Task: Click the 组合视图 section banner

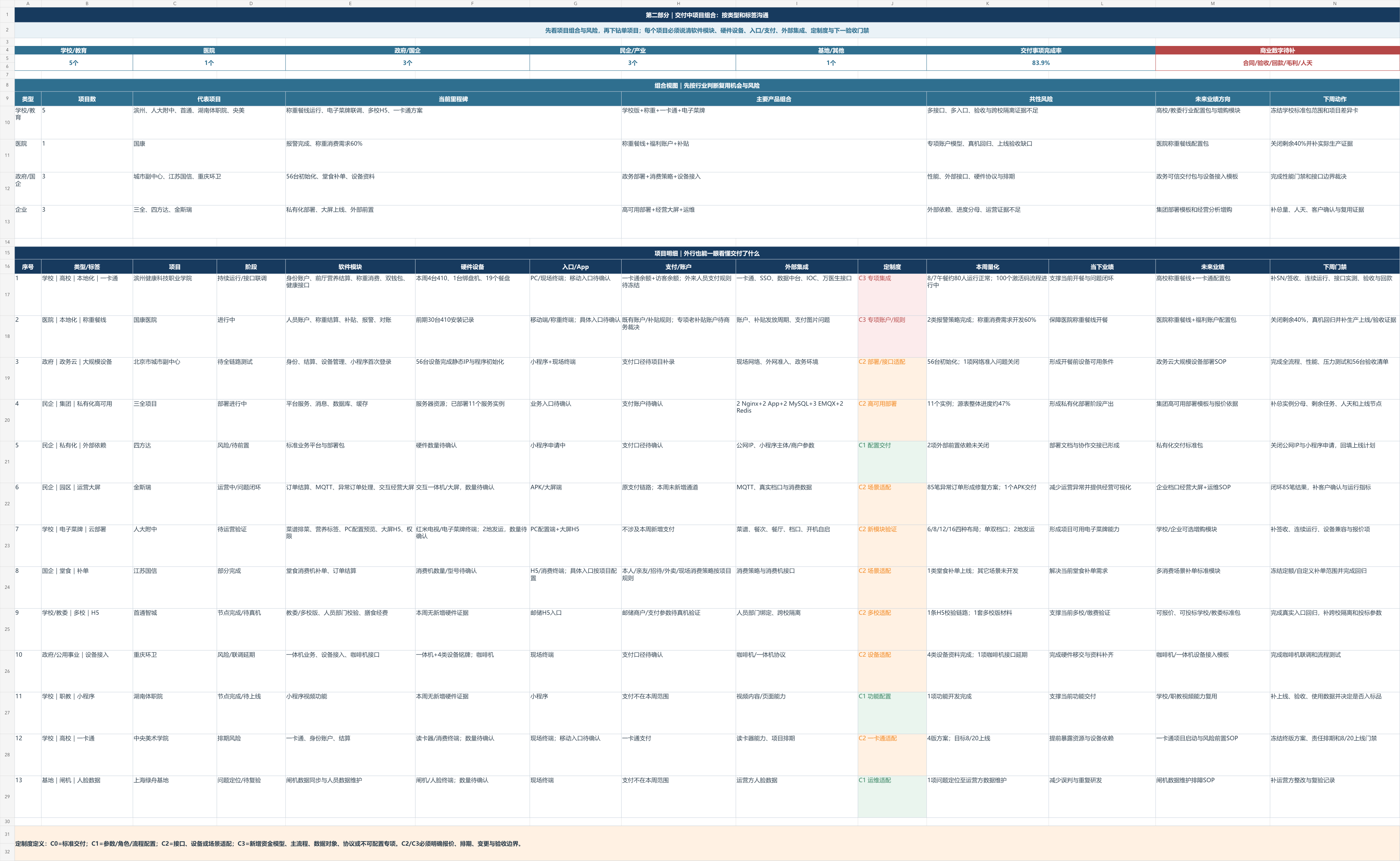Action: coord(707,85)
